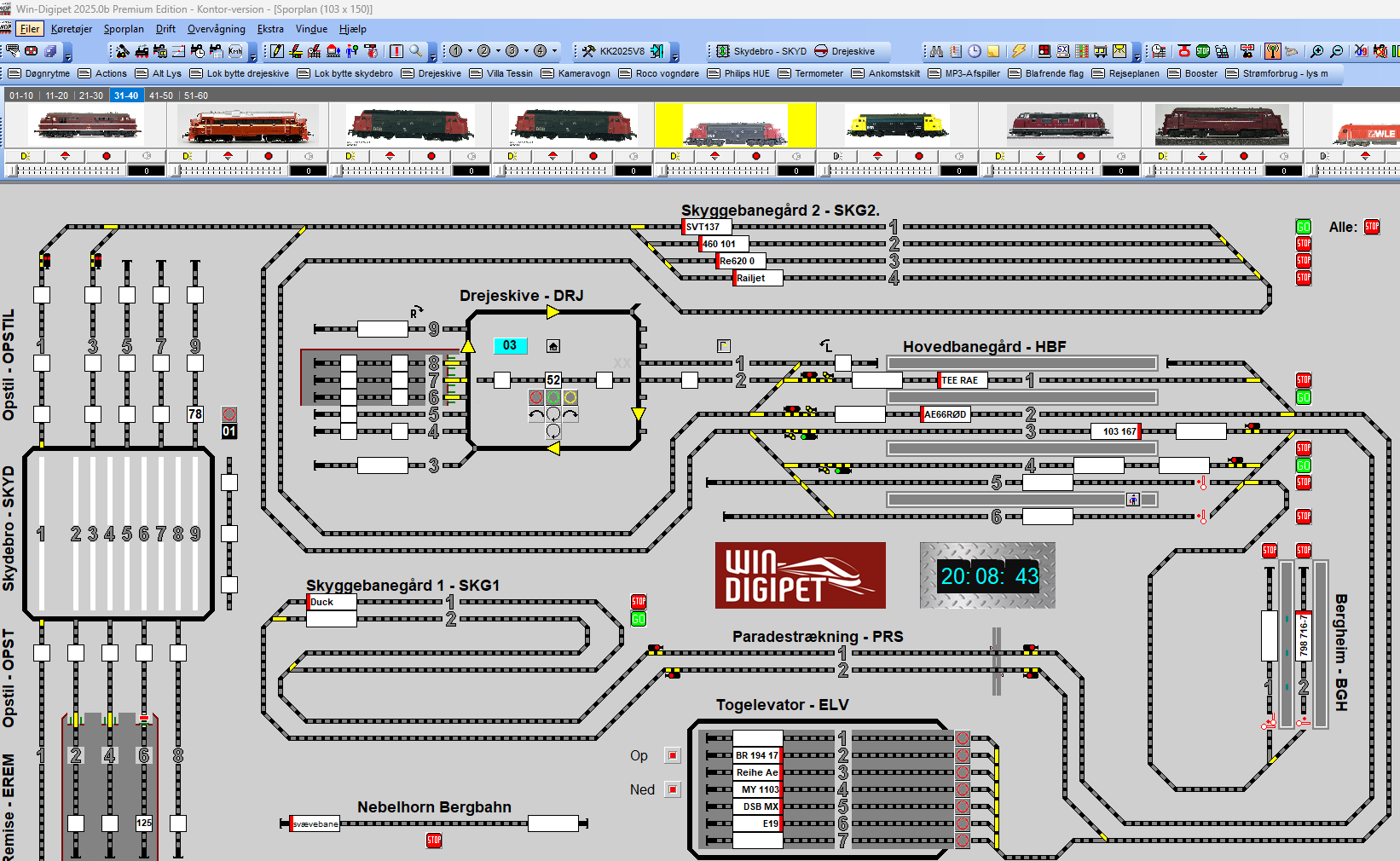Click the Alle red STOP button
Screen dimensions: 1400x861
[1372, 227]
